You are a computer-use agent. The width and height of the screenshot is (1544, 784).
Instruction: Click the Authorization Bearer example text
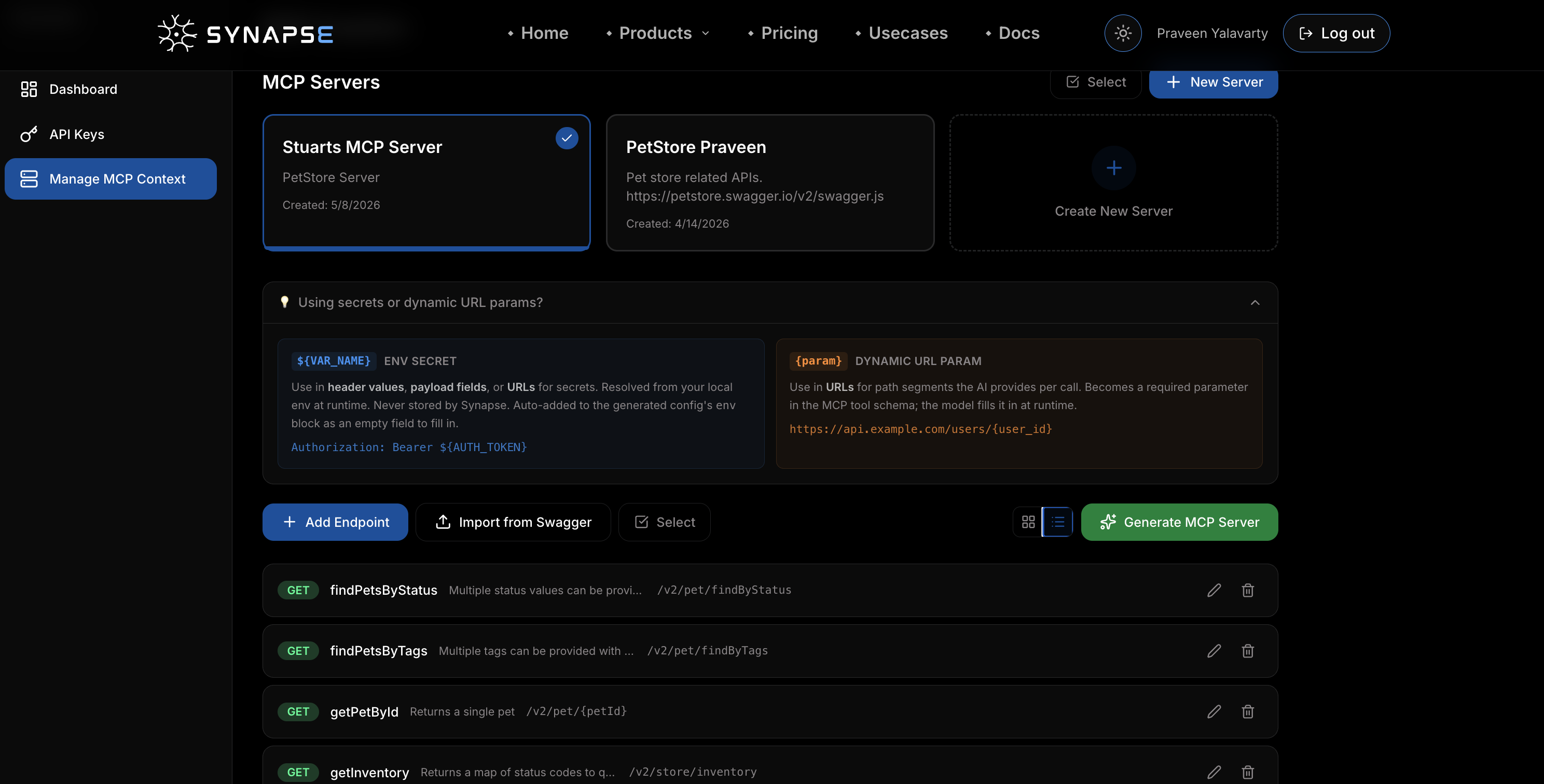[x=409, y=447]
